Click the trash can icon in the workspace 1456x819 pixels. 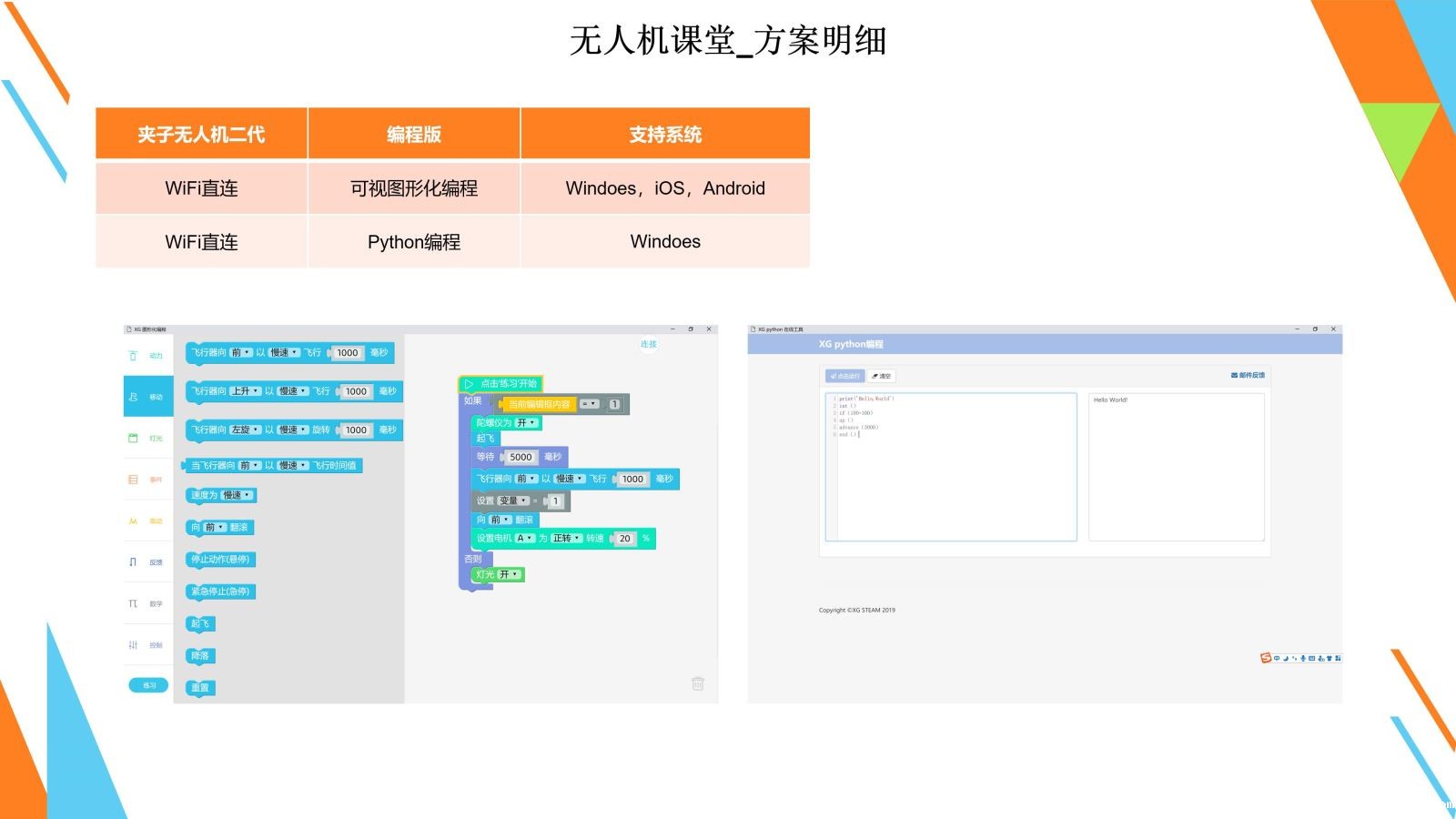(698, 683)
